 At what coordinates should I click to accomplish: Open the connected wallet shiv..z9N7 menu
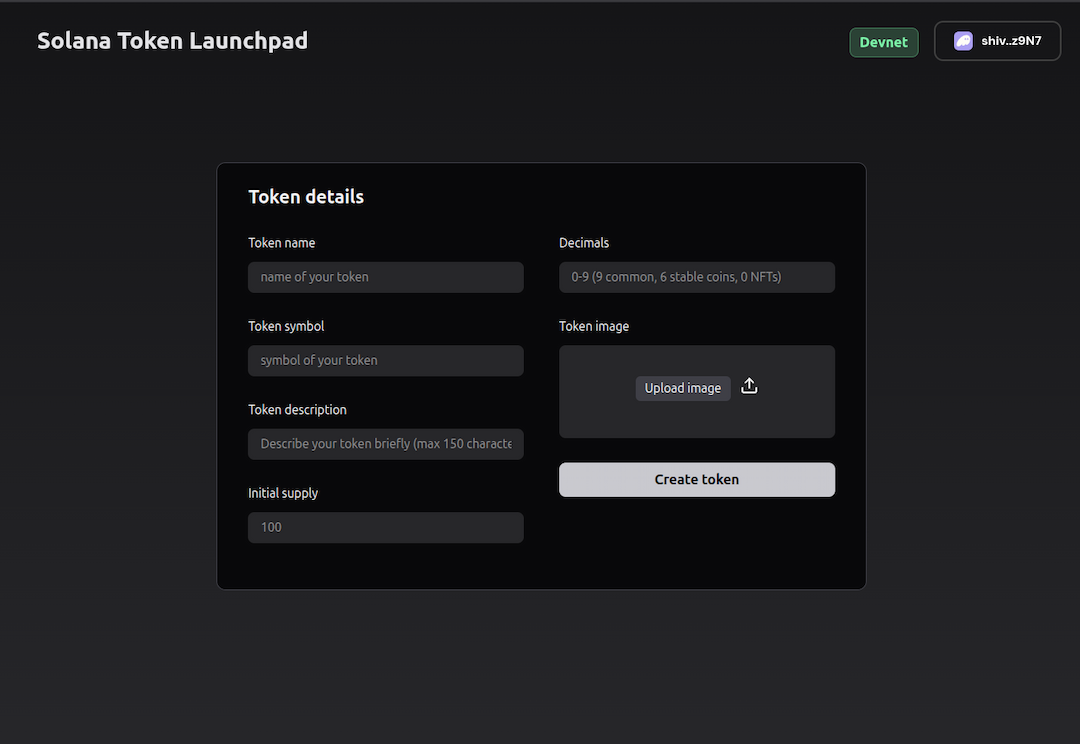pos(997,40)
